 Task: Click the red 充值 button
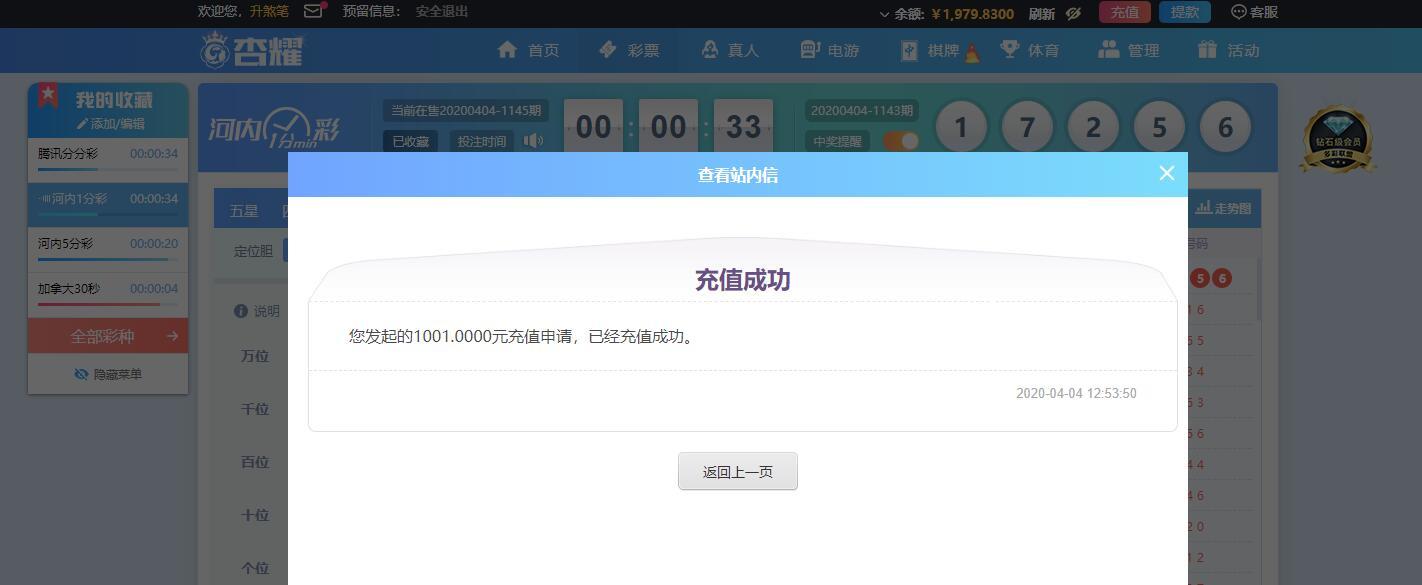click(x=1125, y=12)
